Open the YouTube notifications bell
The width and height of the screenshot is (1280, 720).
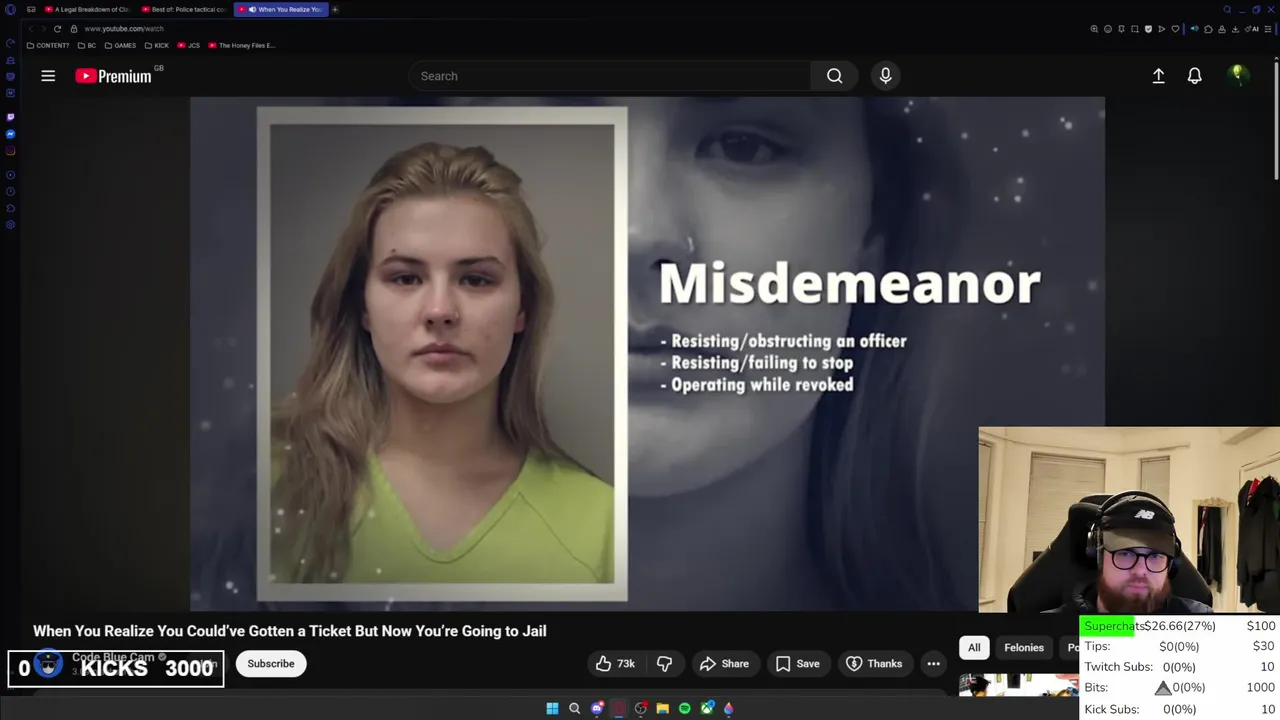point(1194,76)
